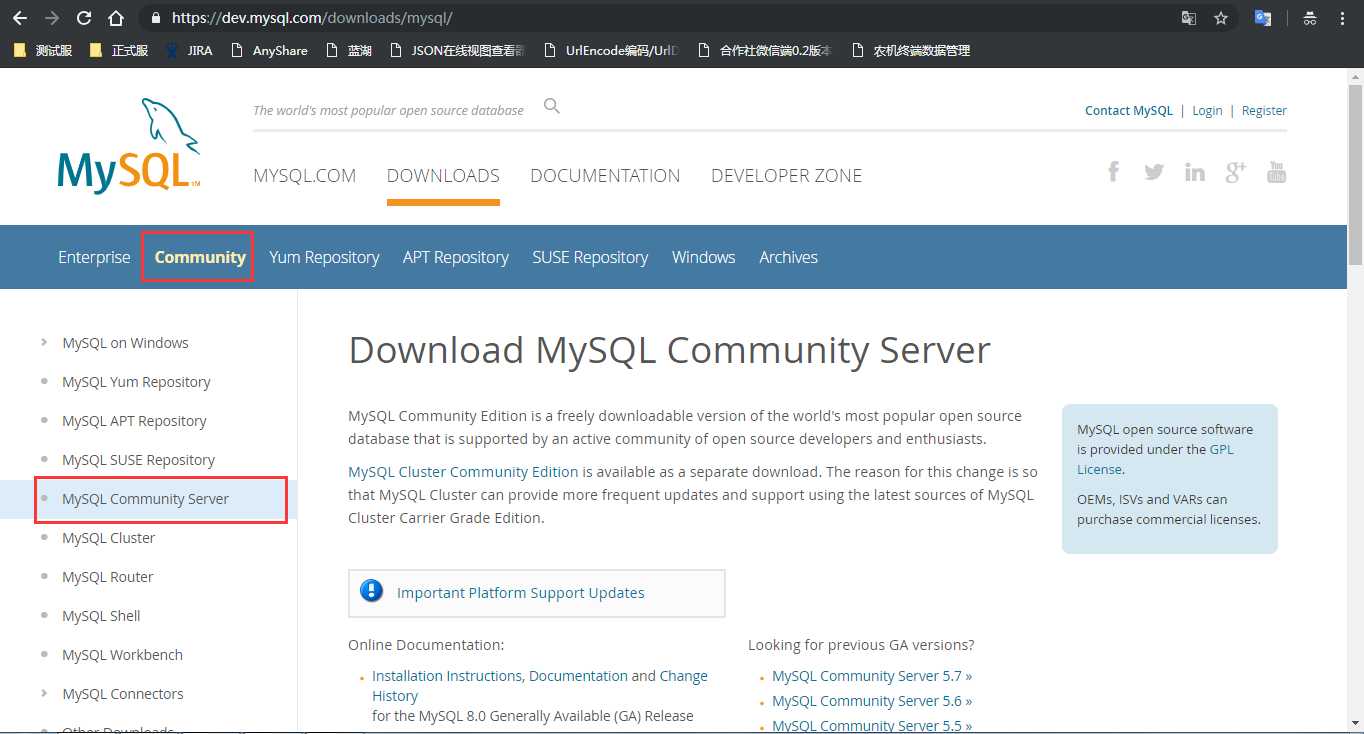Image resolution: width=1364 pixels, height=734 pixels.
Task: Open MySQL Facebook page icon
Action: [x=1113, y=171]
